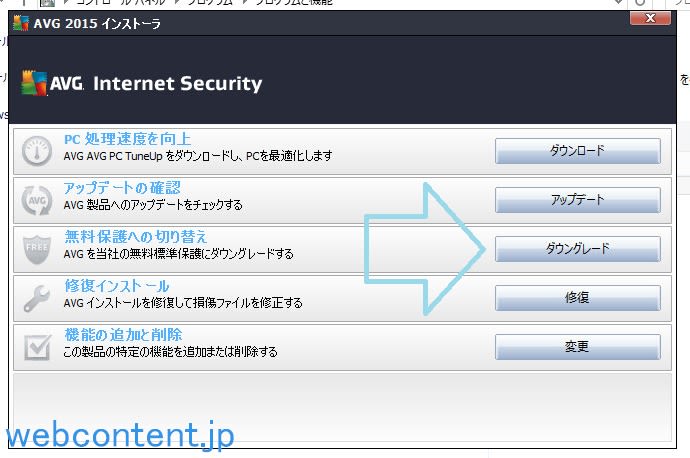
Task: Select the PC 処理速度を向上 heading
Action: [127, 139]
